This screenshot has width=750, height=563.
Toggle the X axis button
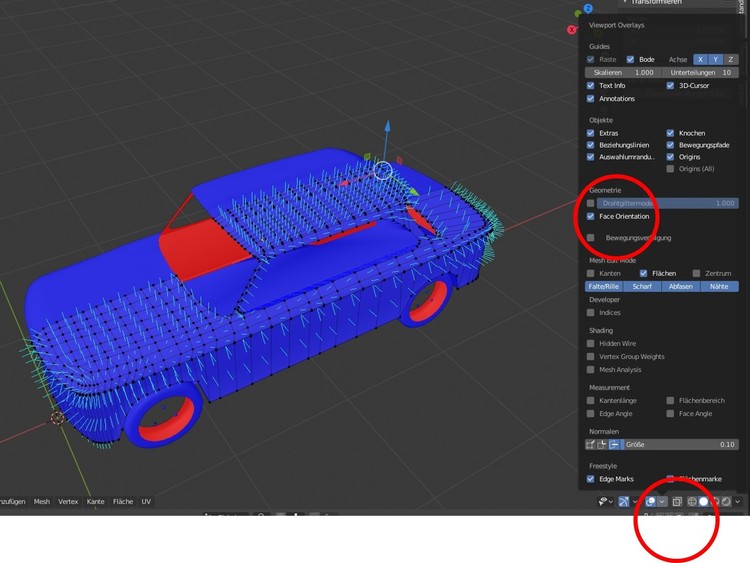click(700, 59)
